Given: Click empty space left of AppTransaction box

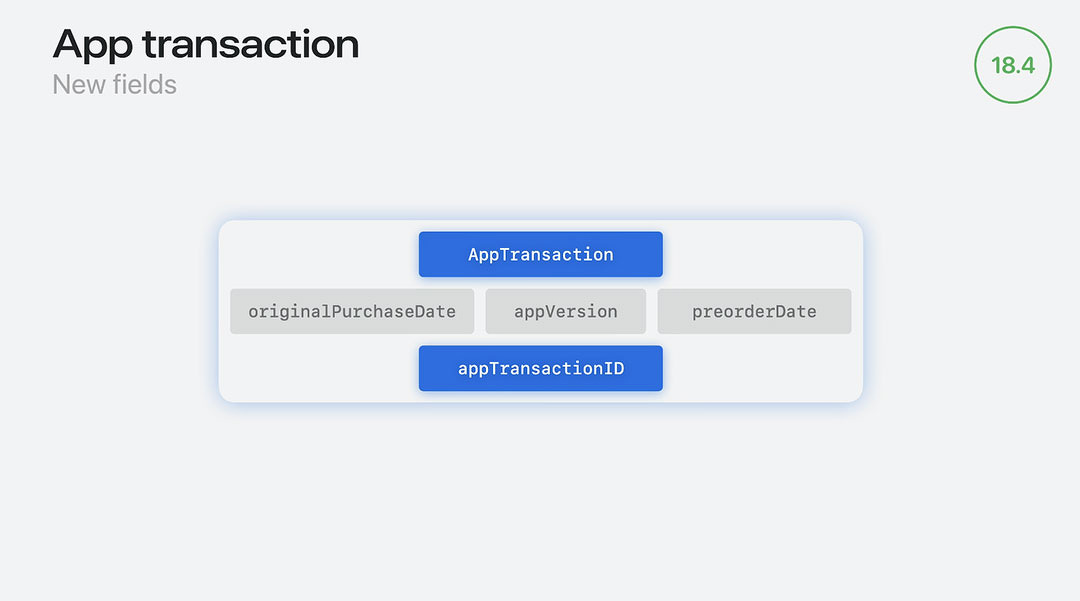Looking at the screenshot, I should click(x=320, y=254).
